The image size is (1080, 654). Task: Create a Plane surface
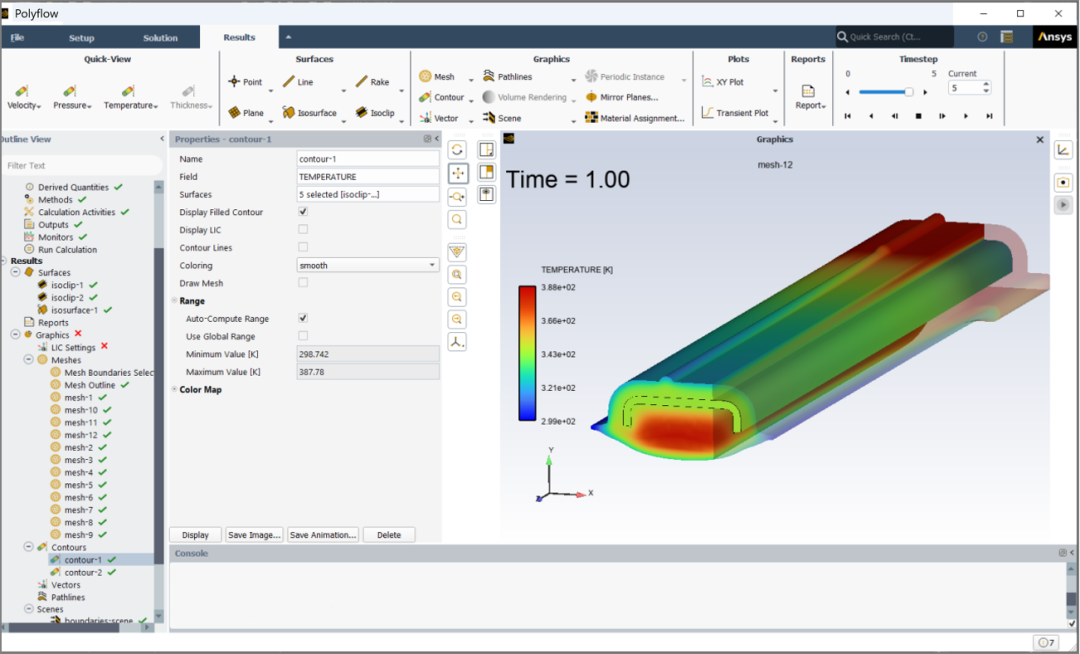point(234,113)
